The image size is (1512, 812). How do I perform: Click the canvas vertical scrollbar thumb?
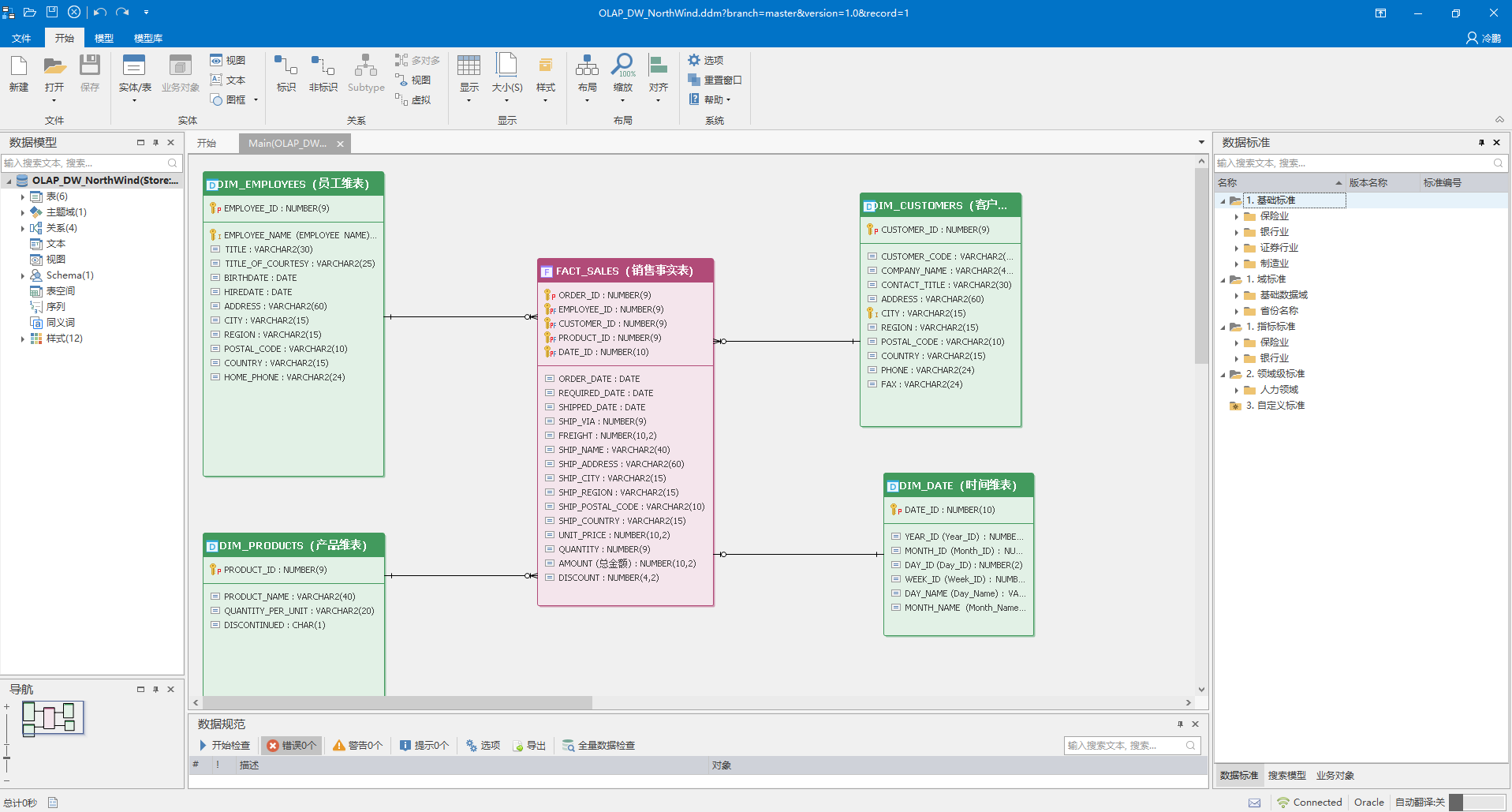point(1201,266)
